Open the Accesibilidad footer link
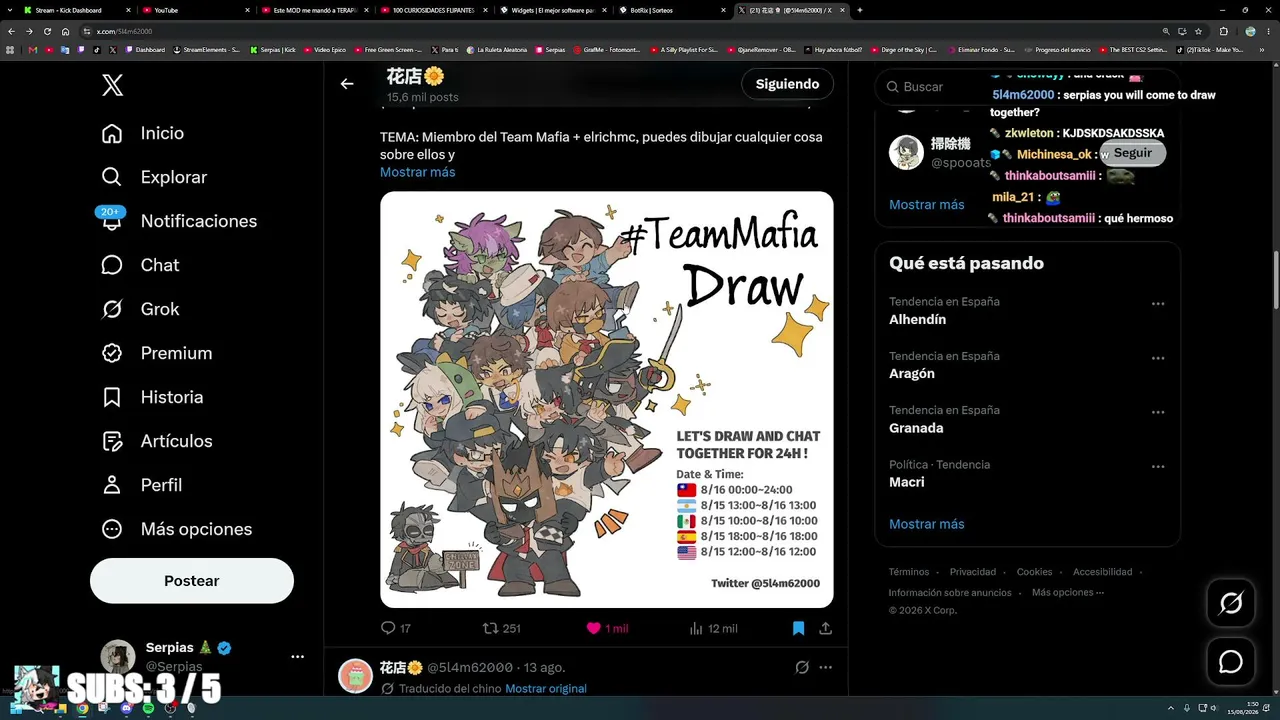The height and width of the screenshot is (720, 1280). 1102,572
